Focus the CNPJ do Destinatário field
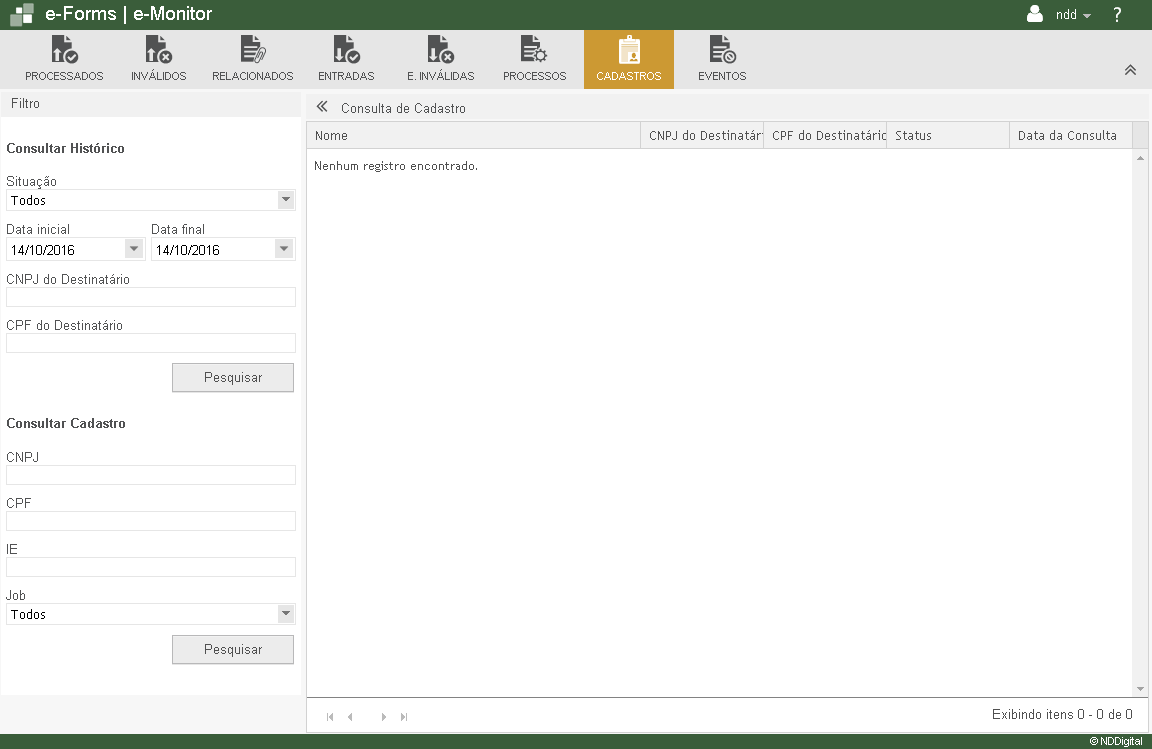 pyautogui.click(x=151, y=297)
